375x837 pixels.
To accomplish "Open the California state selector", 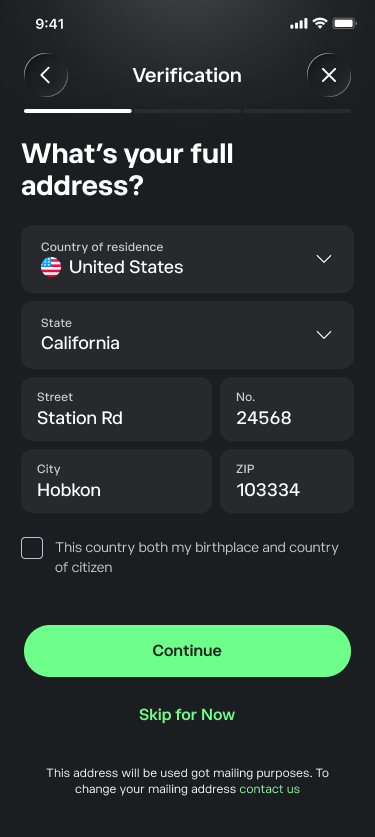I will [x=187, y=335].
